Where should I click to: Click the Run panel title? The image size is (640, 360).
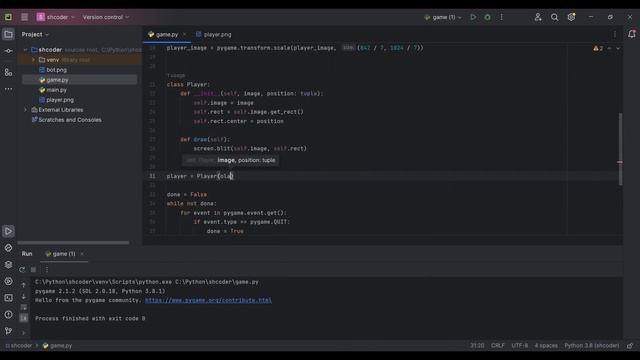tap(27, 254)
